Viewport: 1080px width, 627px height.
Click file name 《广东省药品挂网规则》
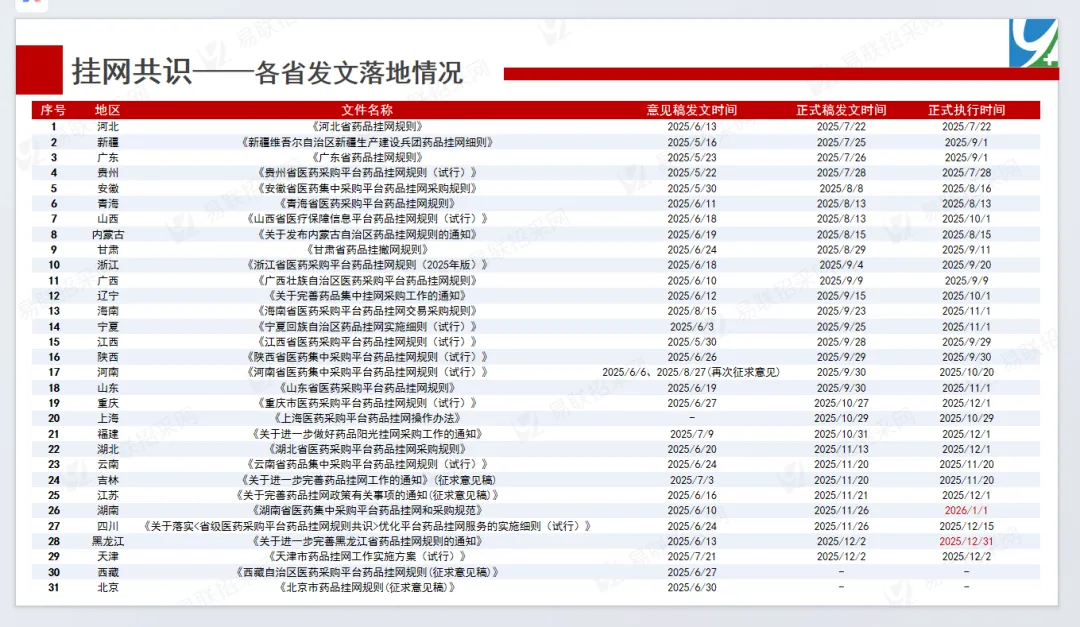(367, 158)
